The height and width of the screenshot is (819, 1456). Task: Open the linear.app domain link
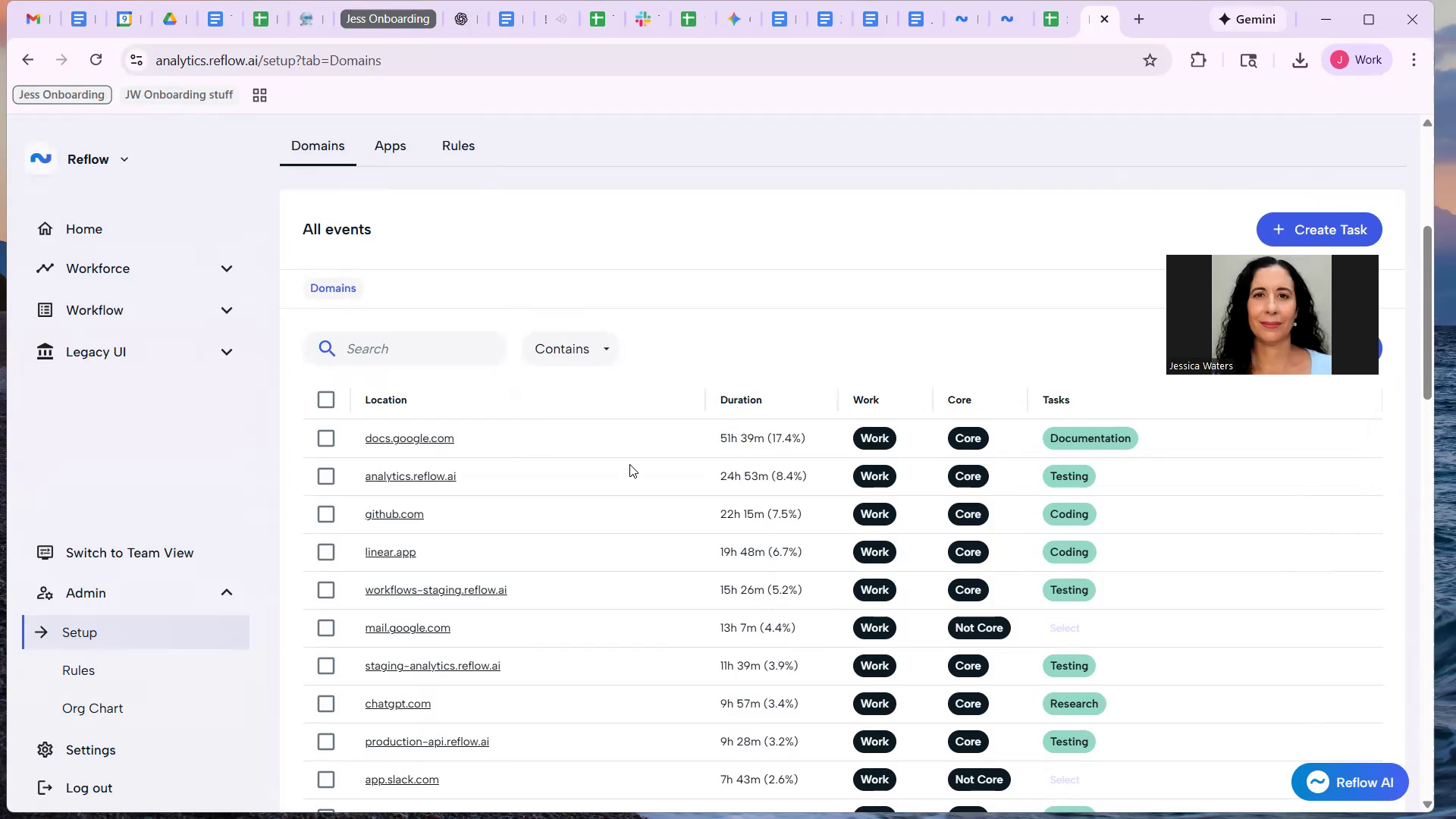tap(390, 552)
